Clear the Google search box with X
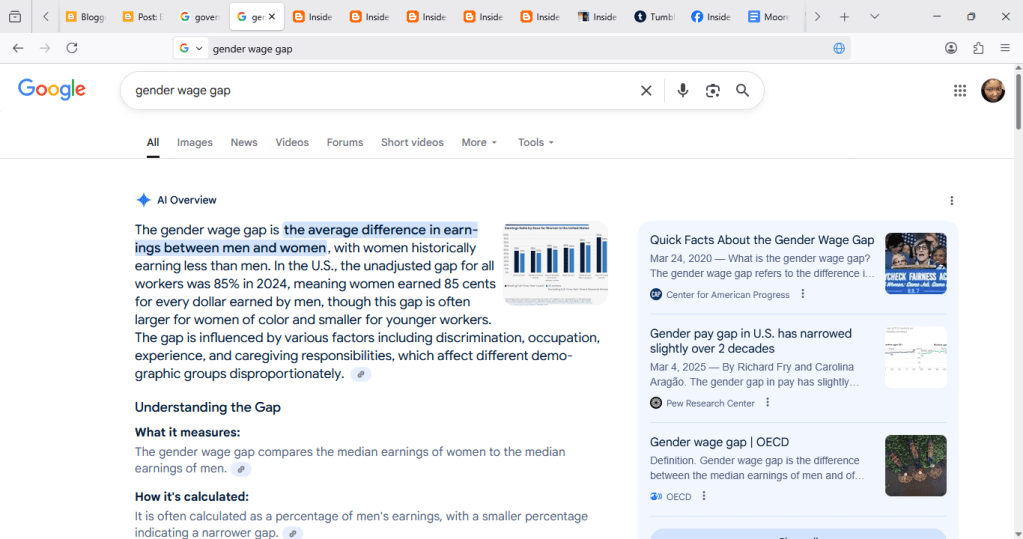Viewport: 1023px width, 539px height. pos(646,91)
